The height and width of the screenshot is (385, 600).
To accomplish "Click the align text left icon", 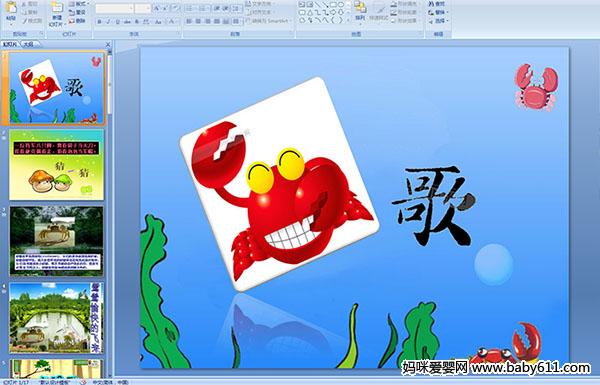I will click(189, 22).
